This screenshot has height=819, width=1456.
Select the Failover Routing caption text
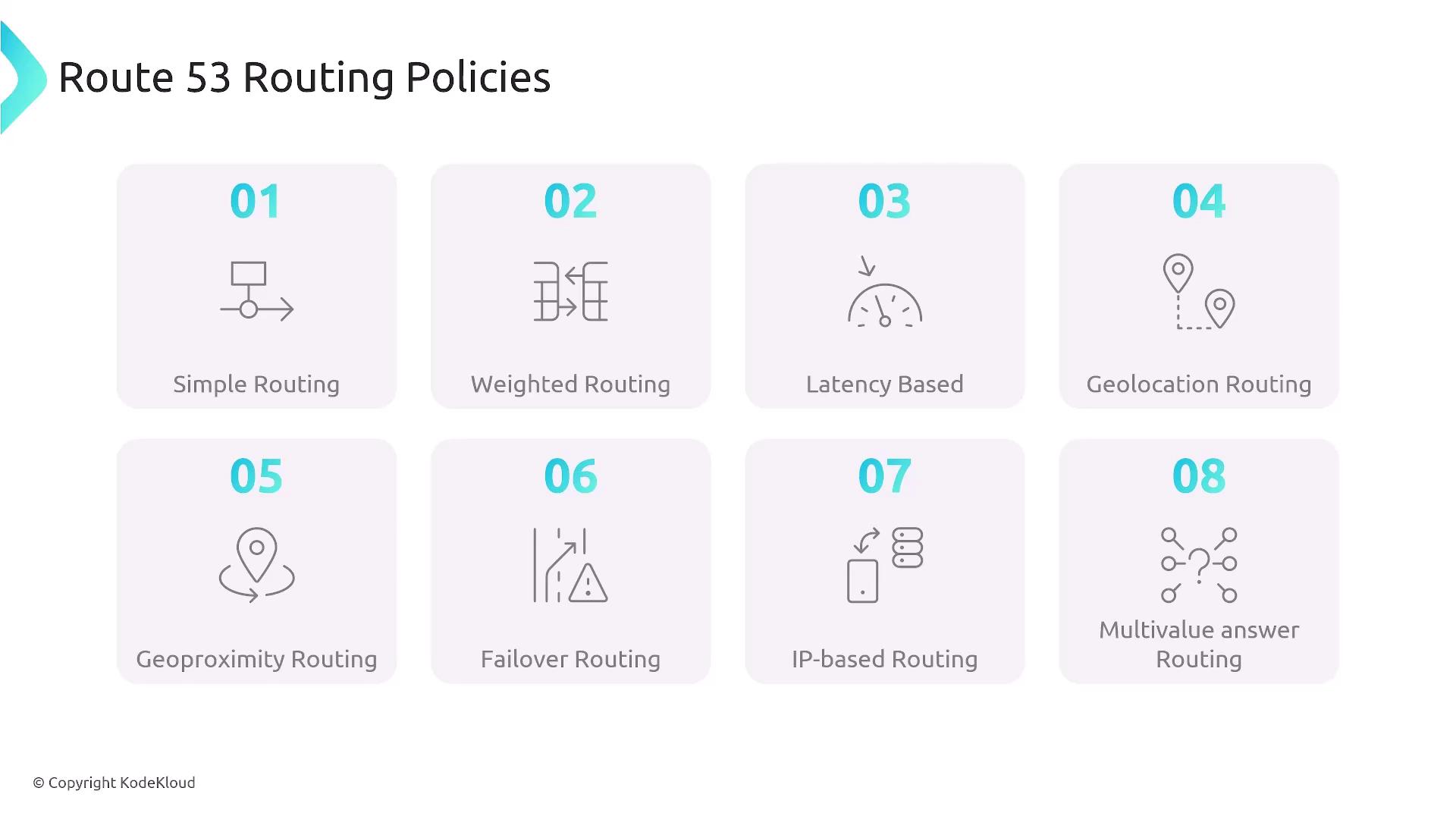(x=570, y=659)
